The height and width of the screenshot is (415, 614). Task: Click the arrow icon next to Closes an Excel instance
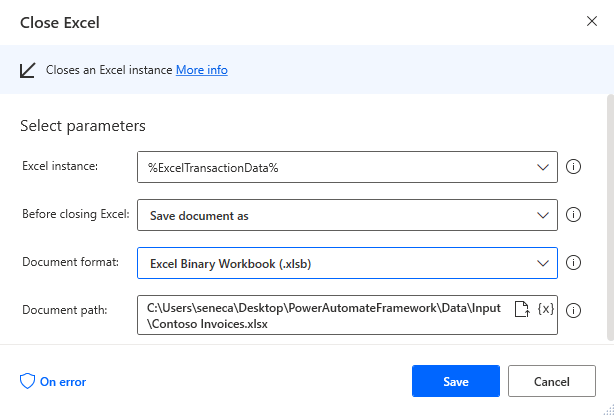point(27,70)
